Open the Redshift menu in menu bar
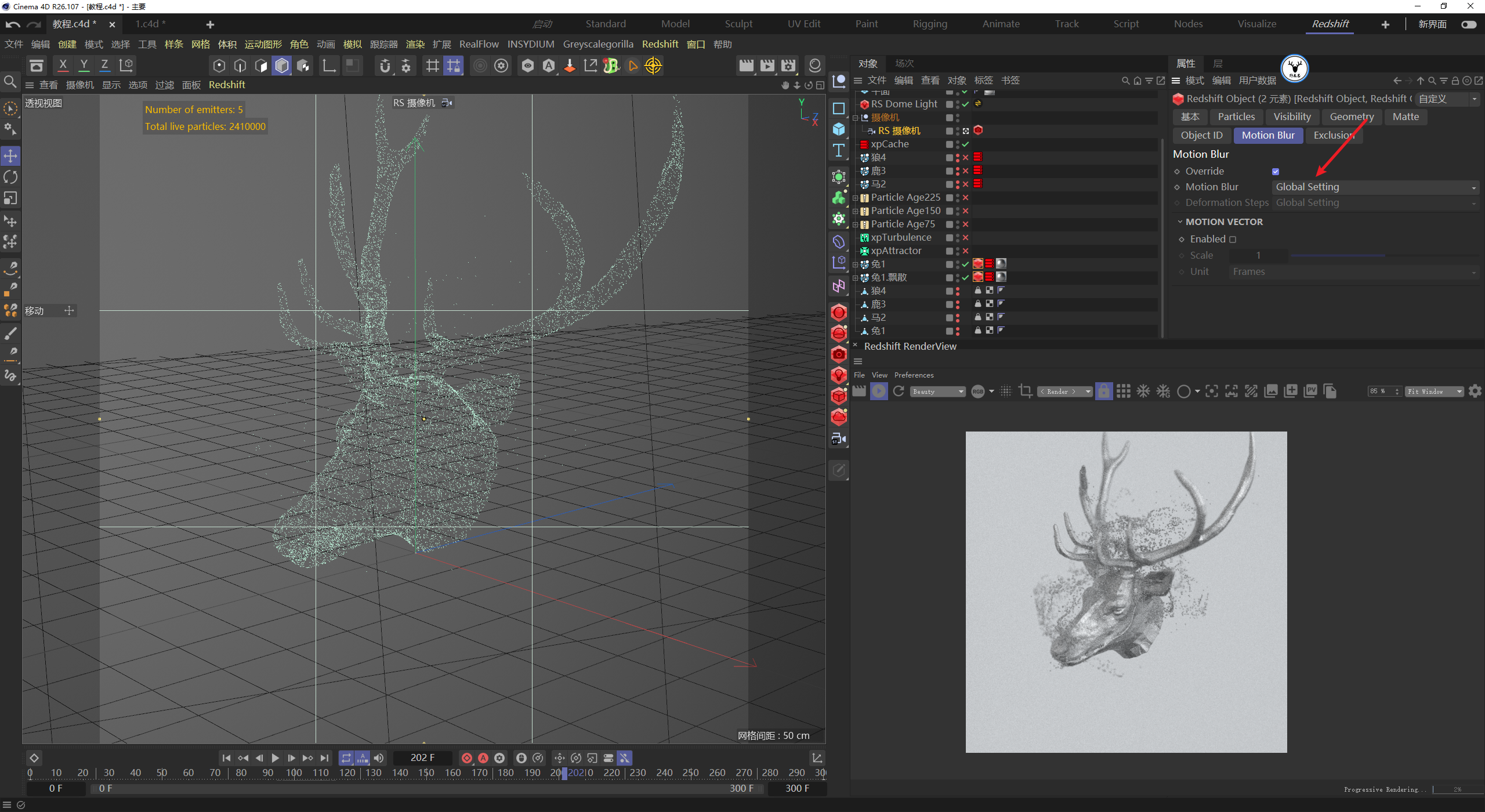Viewport: 1485px width, 812px height. pos(660,44)
